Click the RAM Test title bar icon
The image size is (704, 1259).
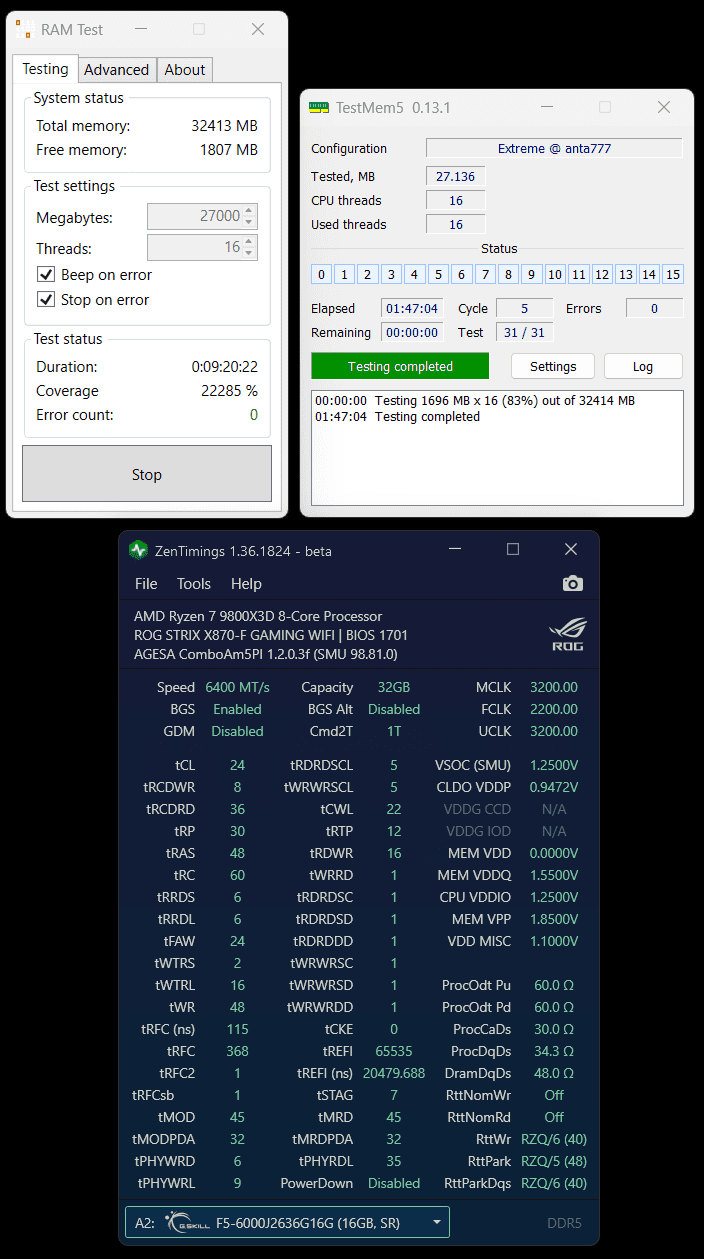point(25,29)
